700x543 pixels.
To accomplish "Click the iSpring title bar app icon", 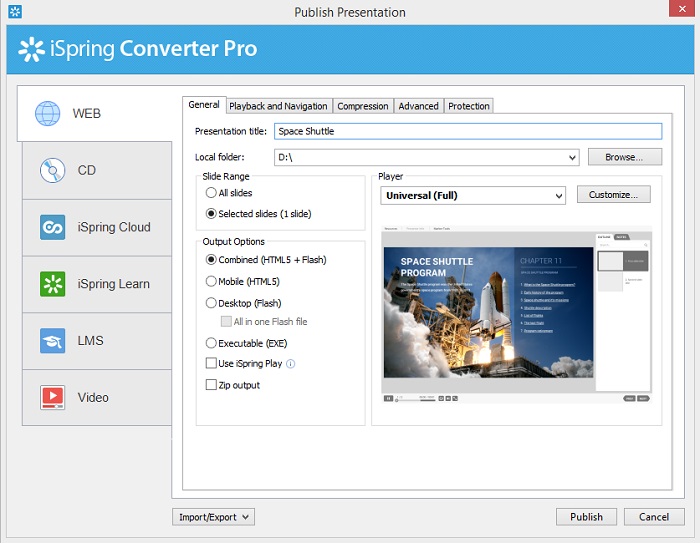I will click(15, 12).
